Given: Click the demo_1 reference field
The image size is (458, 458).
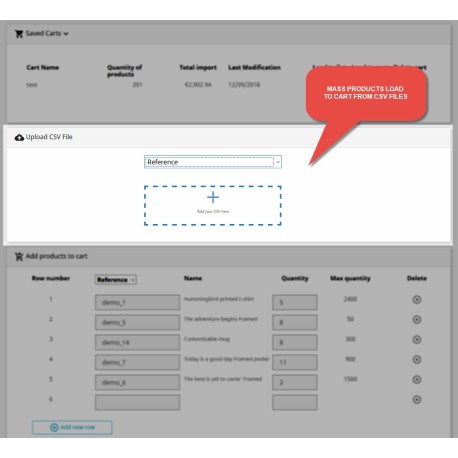Looking at the screenshot, I should point(137,302).
